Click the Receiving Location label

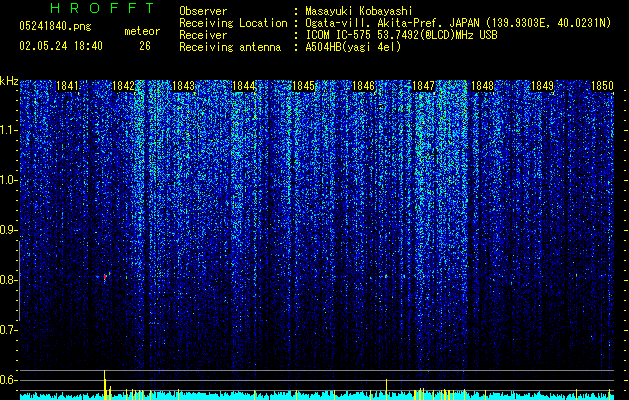click(233, 23)
